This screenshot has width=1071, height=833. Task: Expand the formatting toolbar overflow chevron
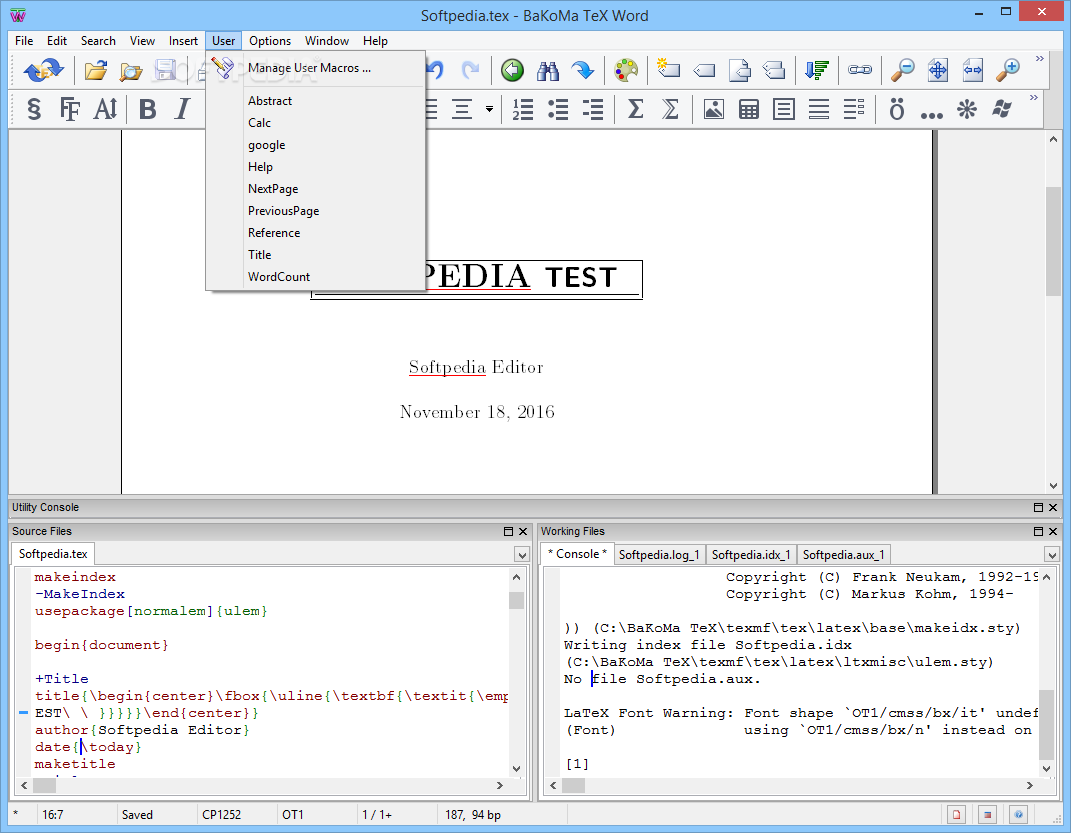pos(1033,98)
